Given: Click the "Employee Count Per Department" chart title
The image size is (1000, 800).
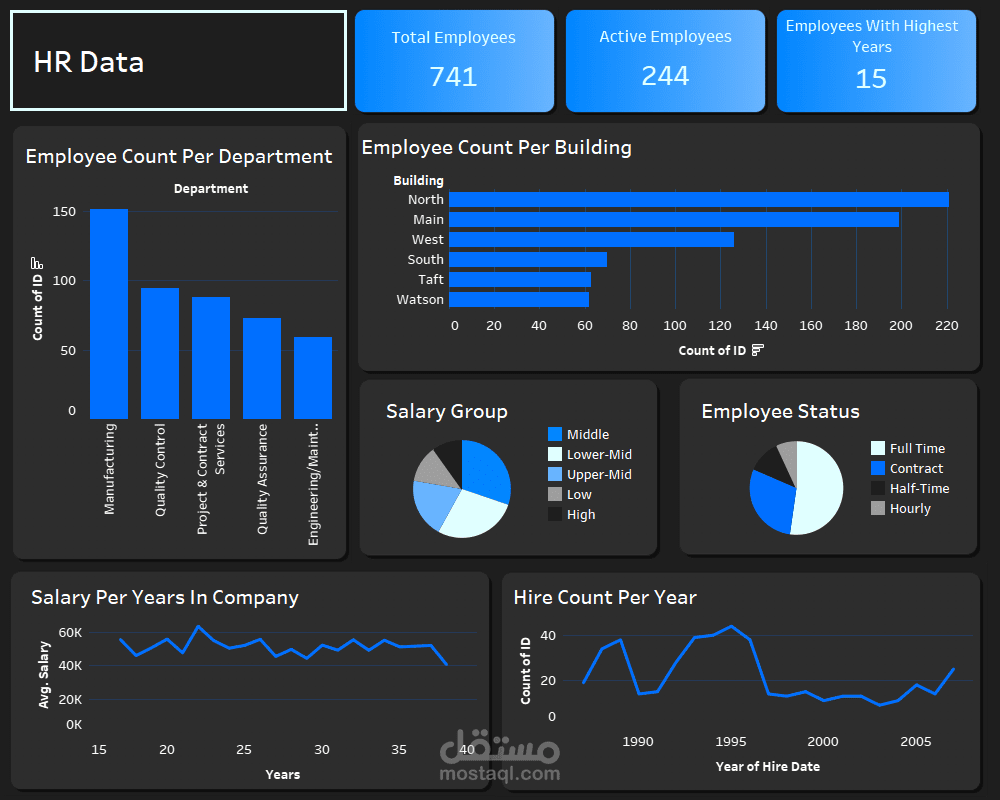Looking at the screenshot, I should click(179, 157).
